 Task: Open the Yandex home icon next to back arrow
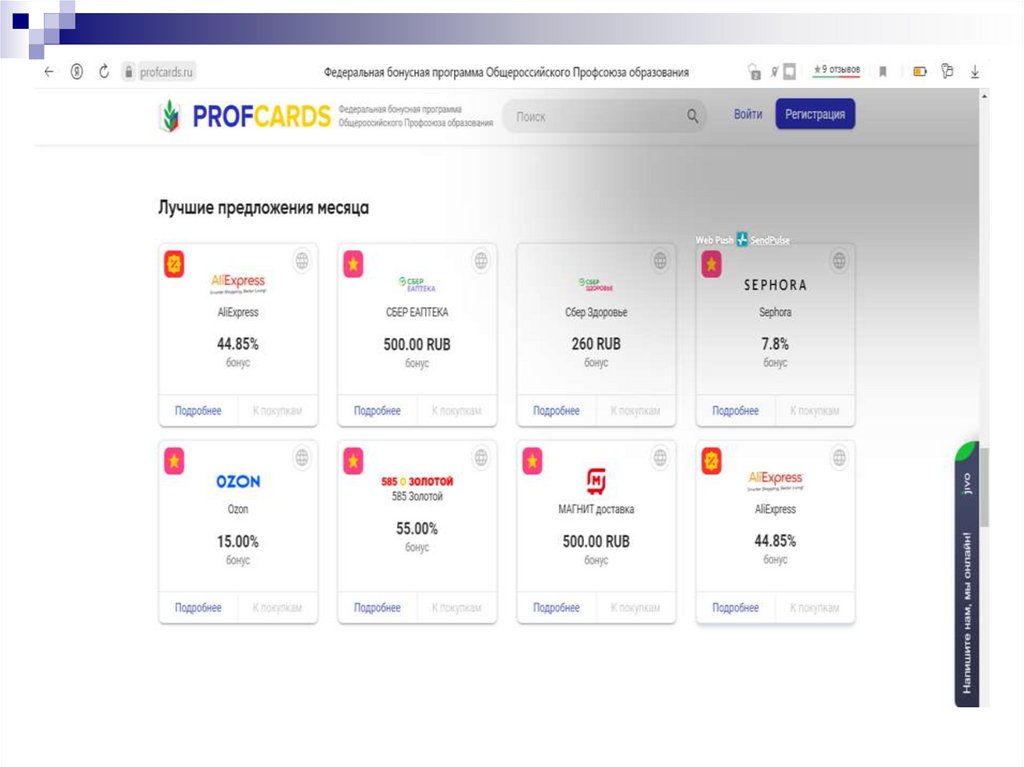(x=77, y=72)
